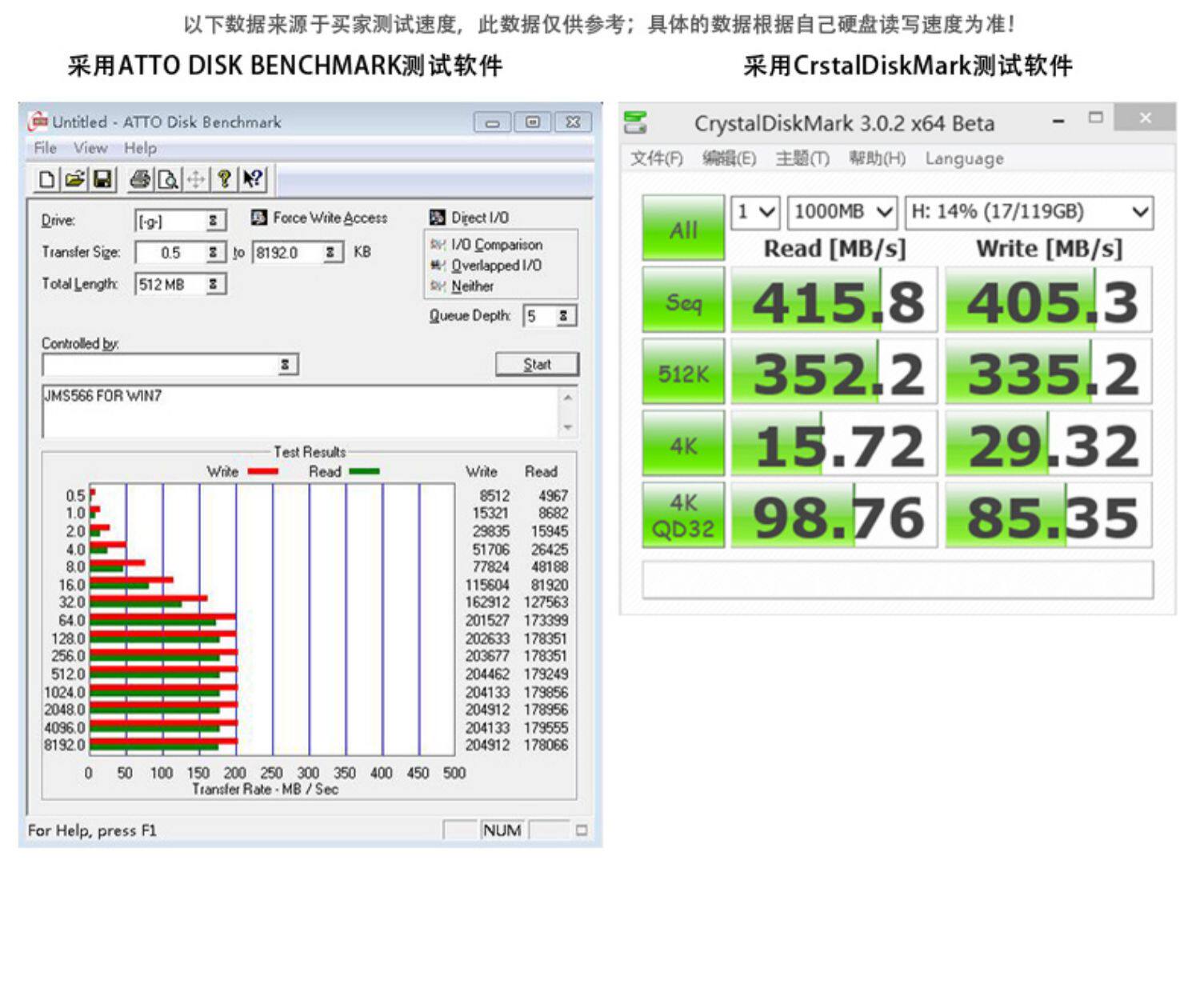Viewport: 1200px width, 1008px height.
Task: Open Print Preview in the ATTO toolbar
Action: click(168, 179)
